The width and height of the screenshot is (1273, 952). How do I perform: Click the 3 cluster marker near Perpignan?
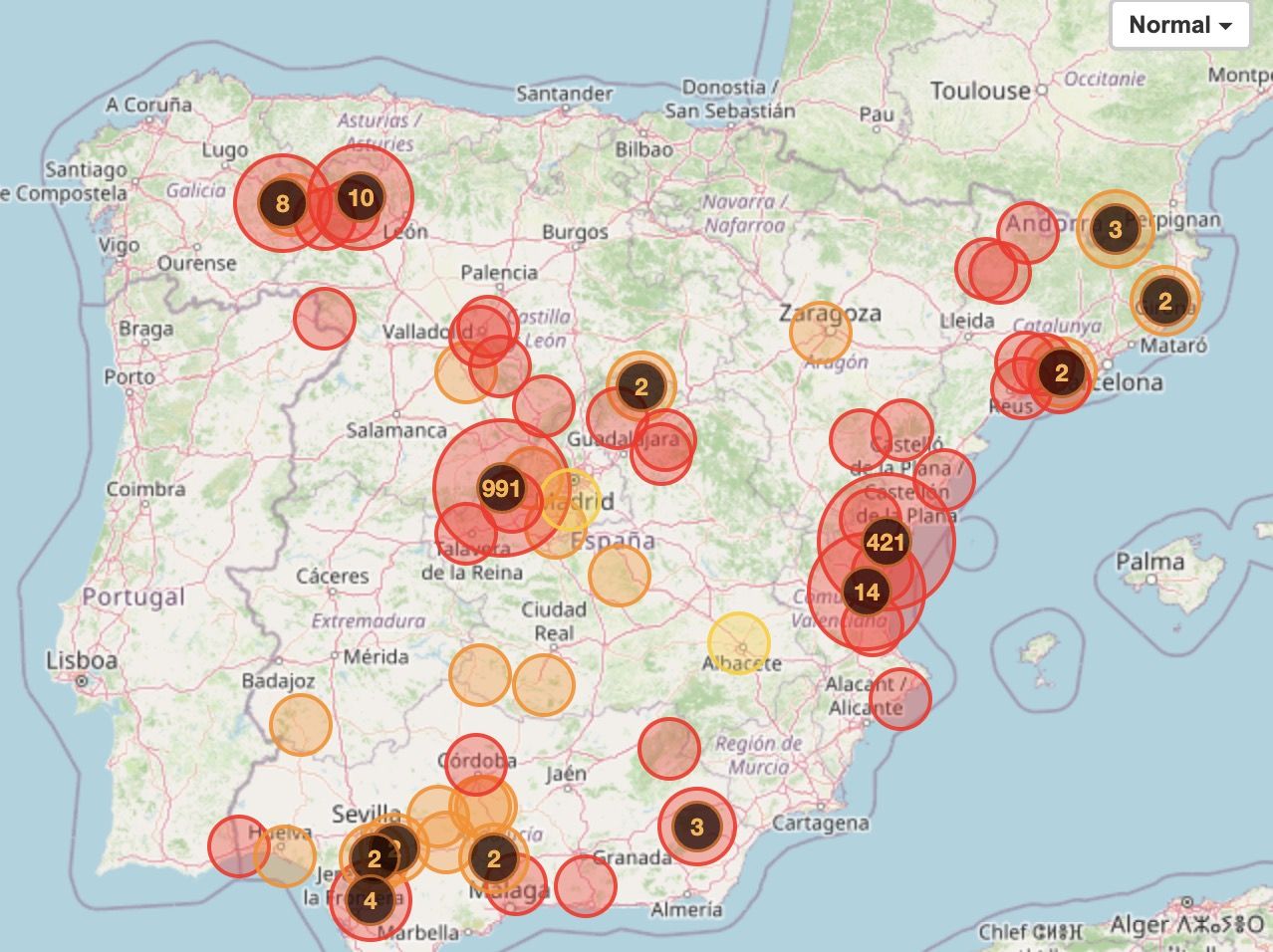click(1115, 229)
